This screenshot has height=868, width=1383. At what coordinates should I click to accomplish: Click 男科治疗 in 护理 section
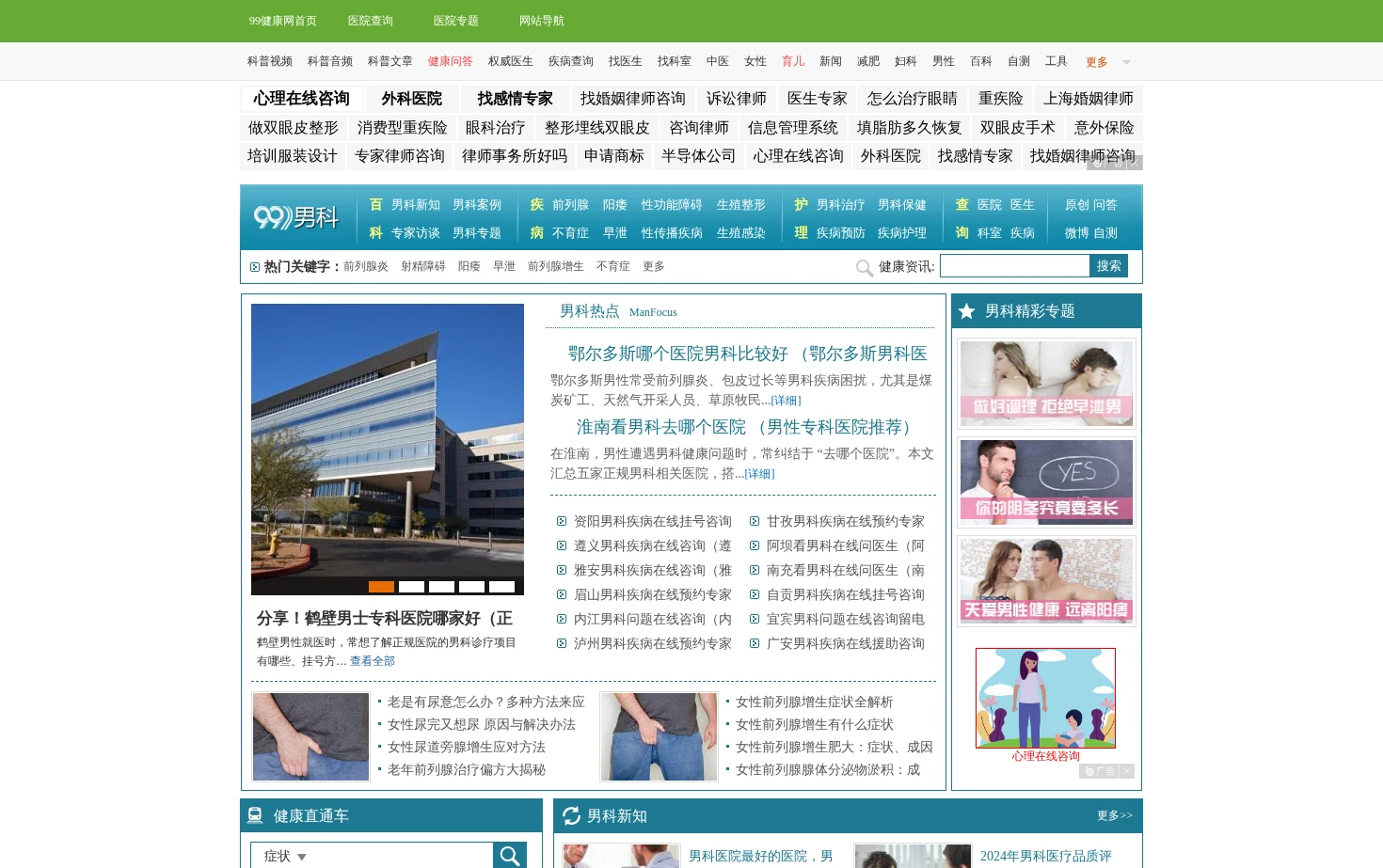click(x=841, y=205)
